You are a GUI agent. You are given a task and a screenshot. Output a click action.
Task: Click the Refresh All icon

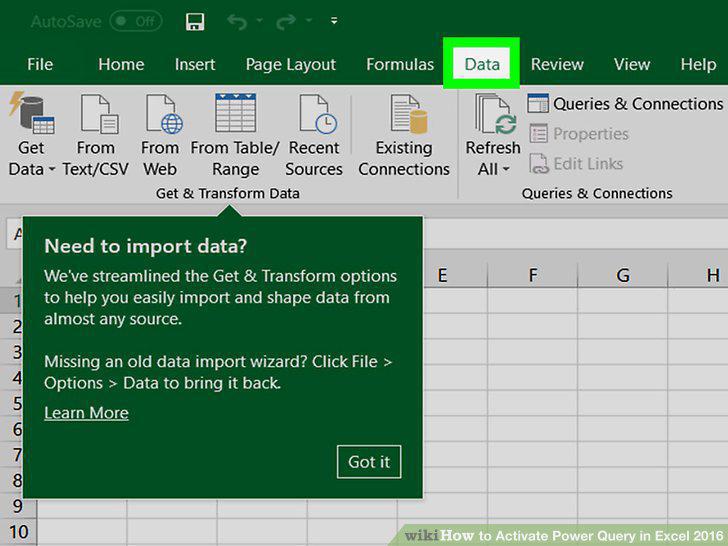[495, 114]
